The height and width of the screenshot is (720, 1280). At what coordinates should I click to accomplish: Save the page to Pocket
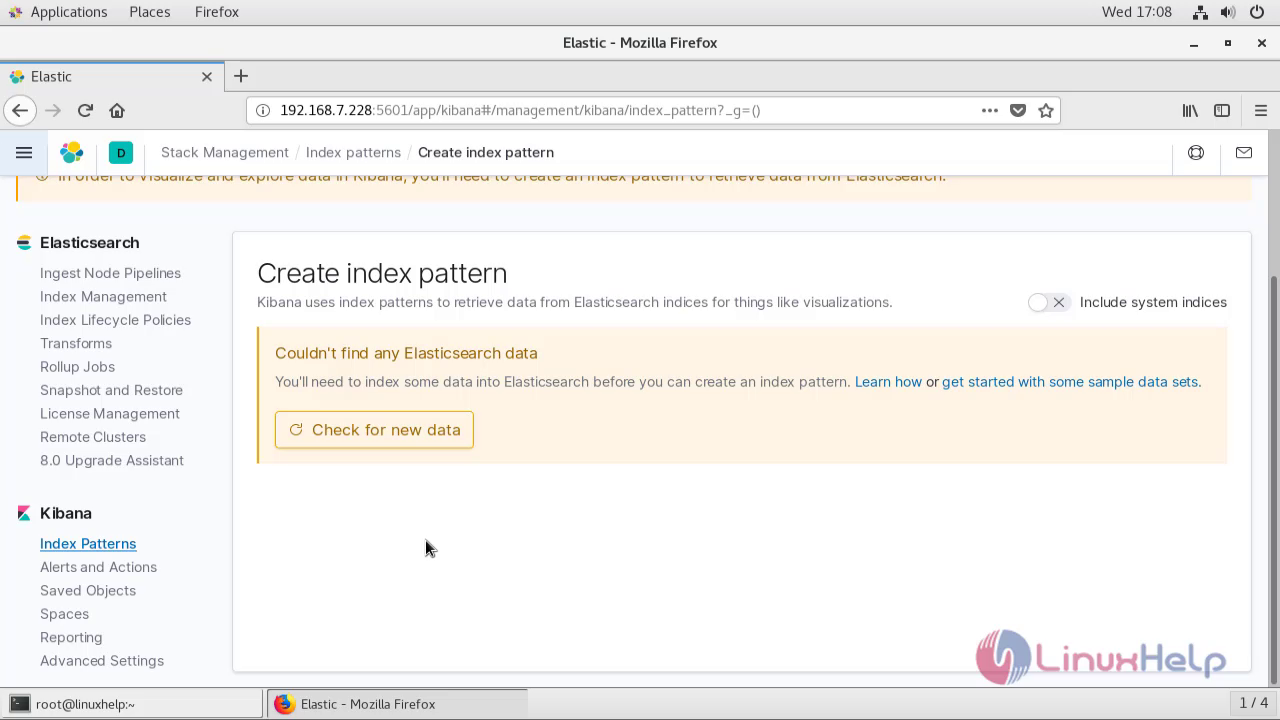(1018, 110)
